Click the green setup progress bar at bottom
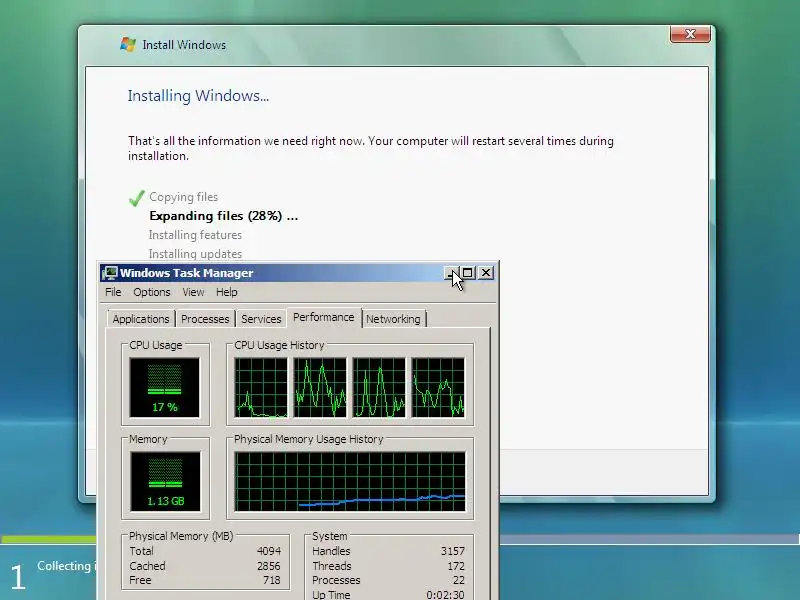This screenshot has height=600, width=800. coord(48,539)
